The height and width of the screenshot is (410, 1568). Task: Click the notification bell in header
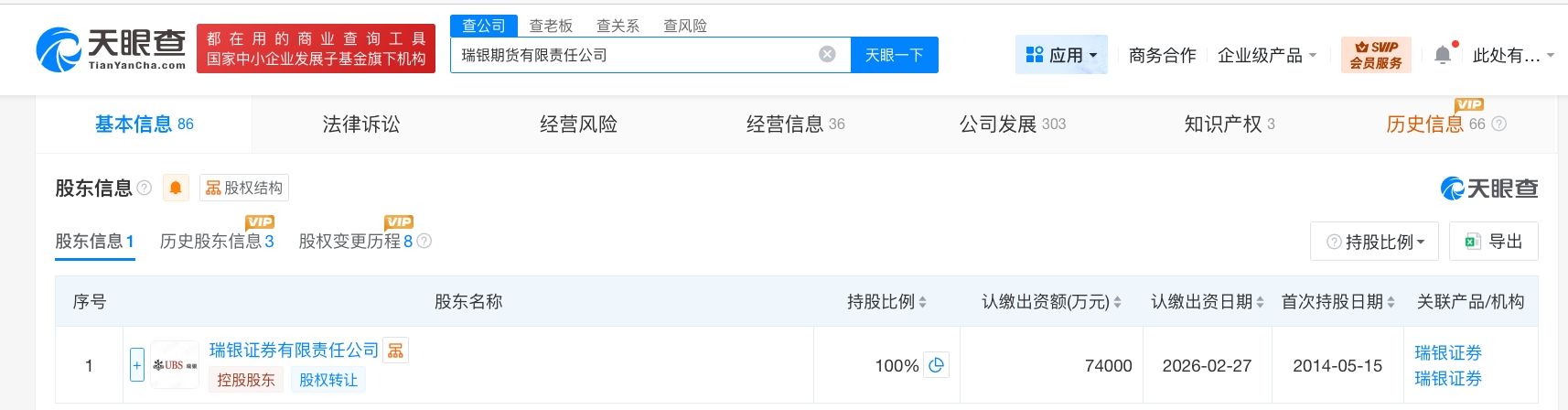click(x=1443, y=55)
